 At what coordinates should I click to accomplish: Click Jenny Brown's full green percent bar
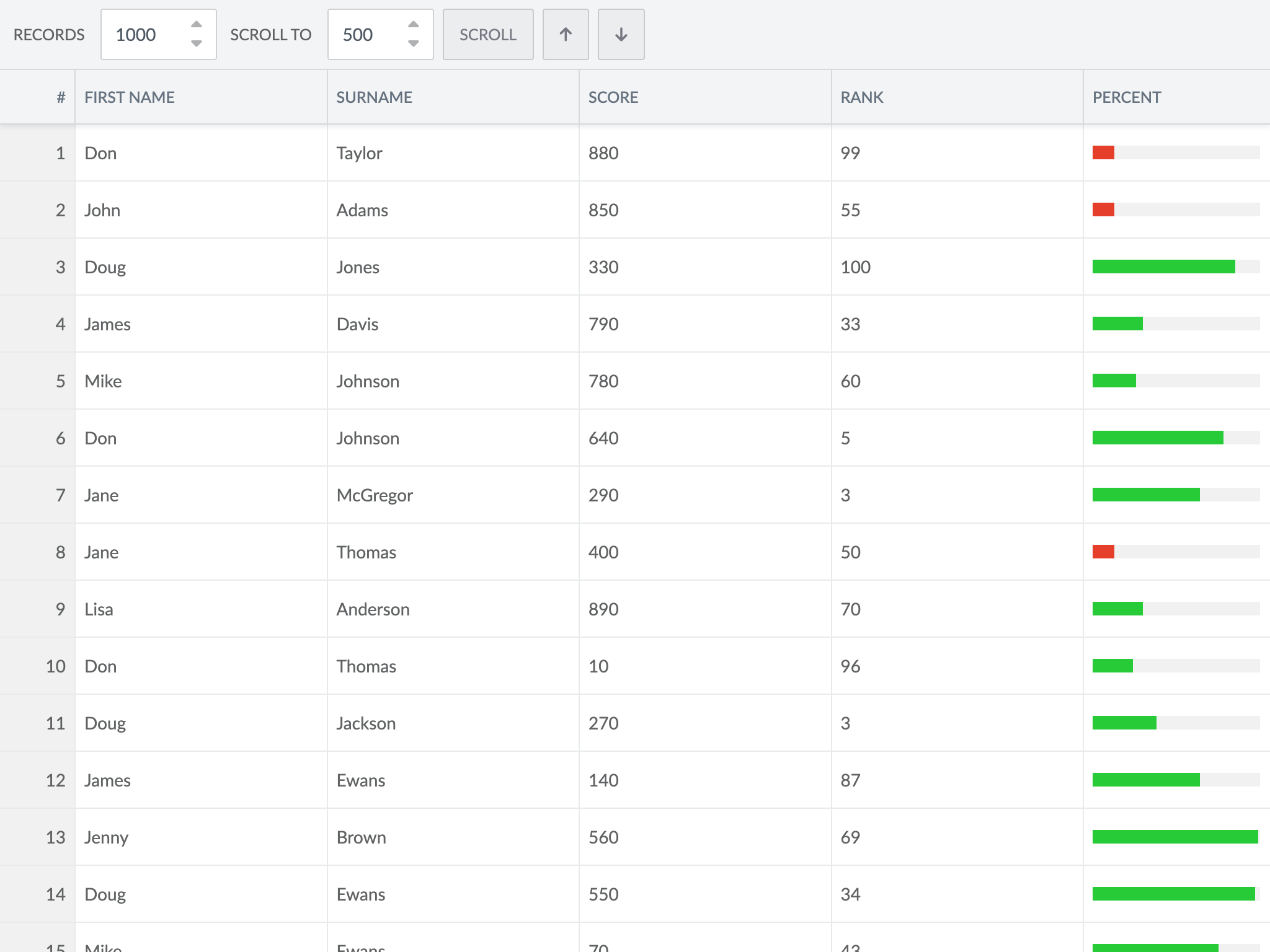coord(1175,837)
